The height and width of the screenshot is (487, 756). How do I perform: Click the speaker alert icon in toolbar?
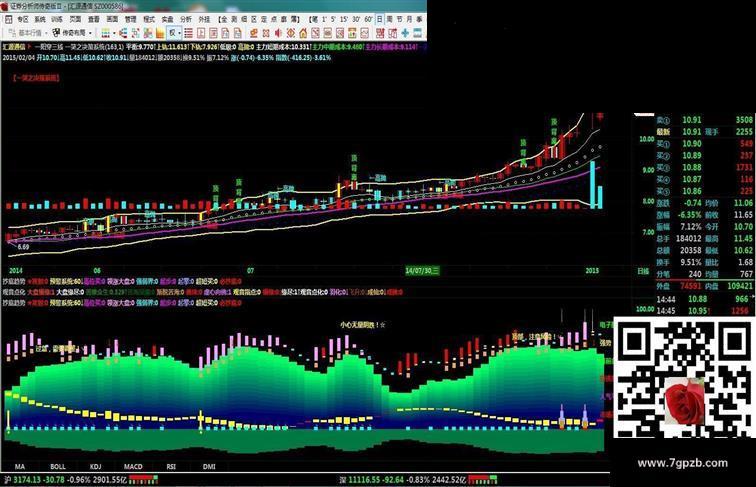click(x=278, y=33)
